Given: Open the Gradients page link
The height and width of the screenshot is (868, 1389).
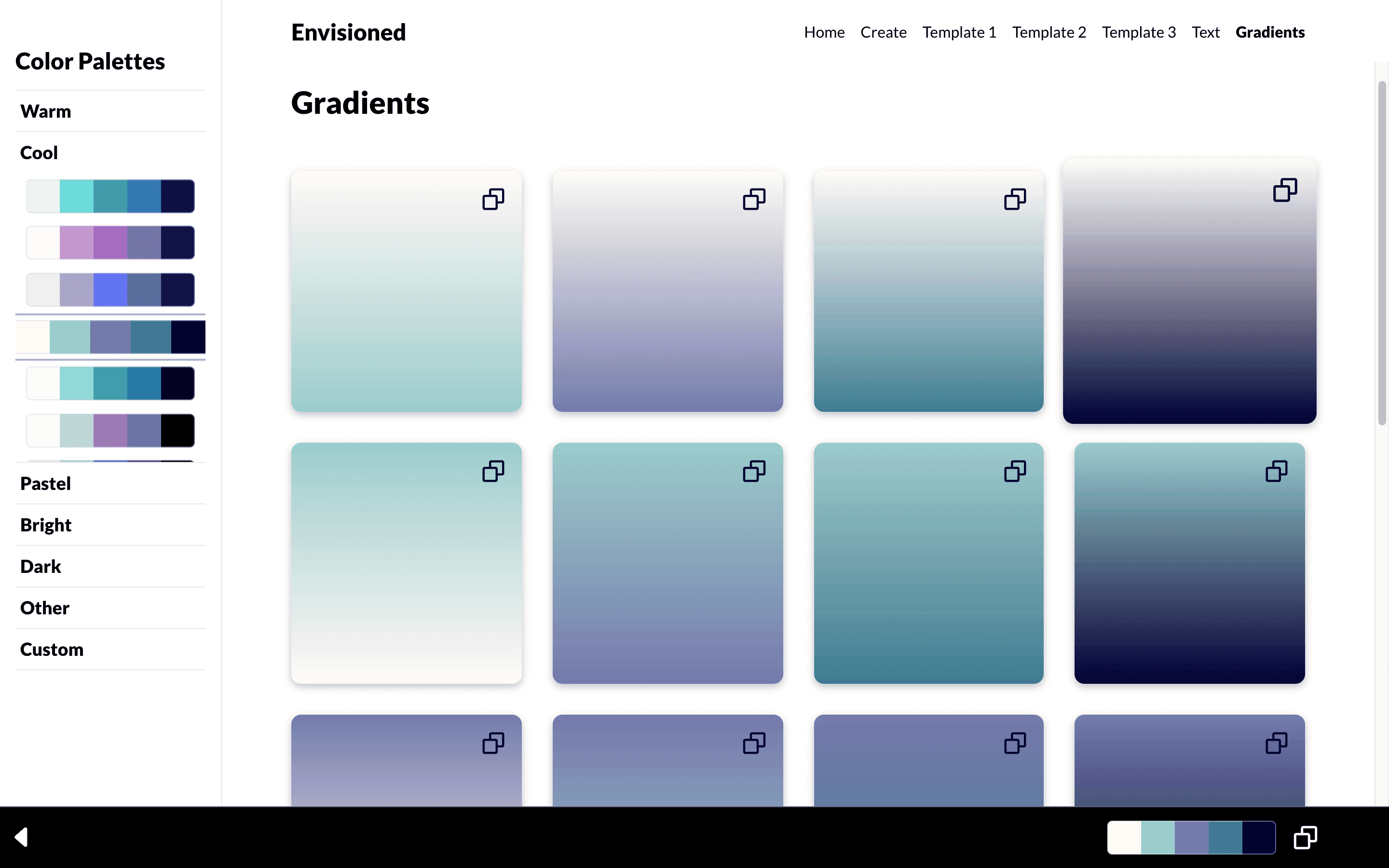Looking at the screenshot, I should click(1270, 32).
